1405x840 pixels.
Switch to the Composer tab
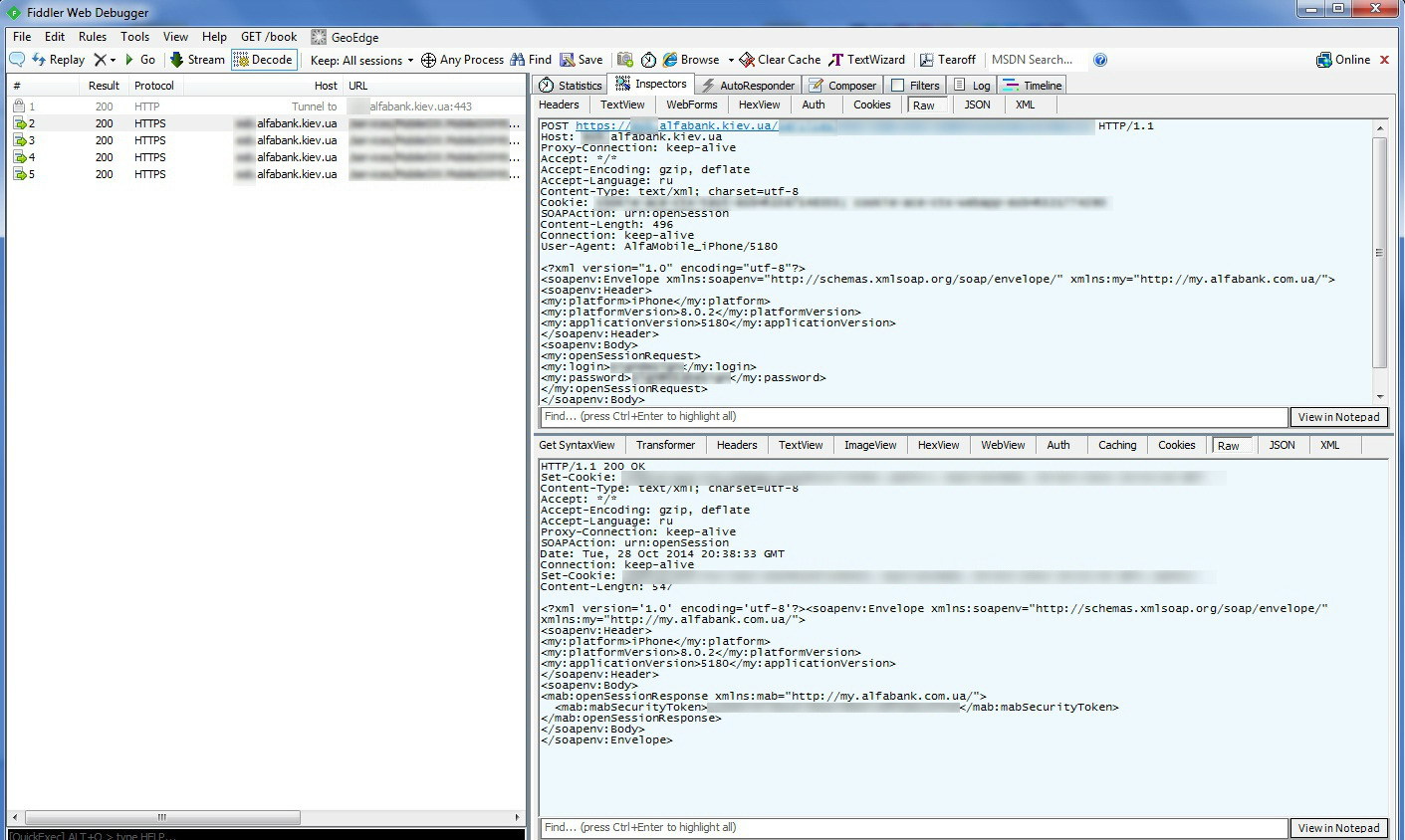point(842,86)
